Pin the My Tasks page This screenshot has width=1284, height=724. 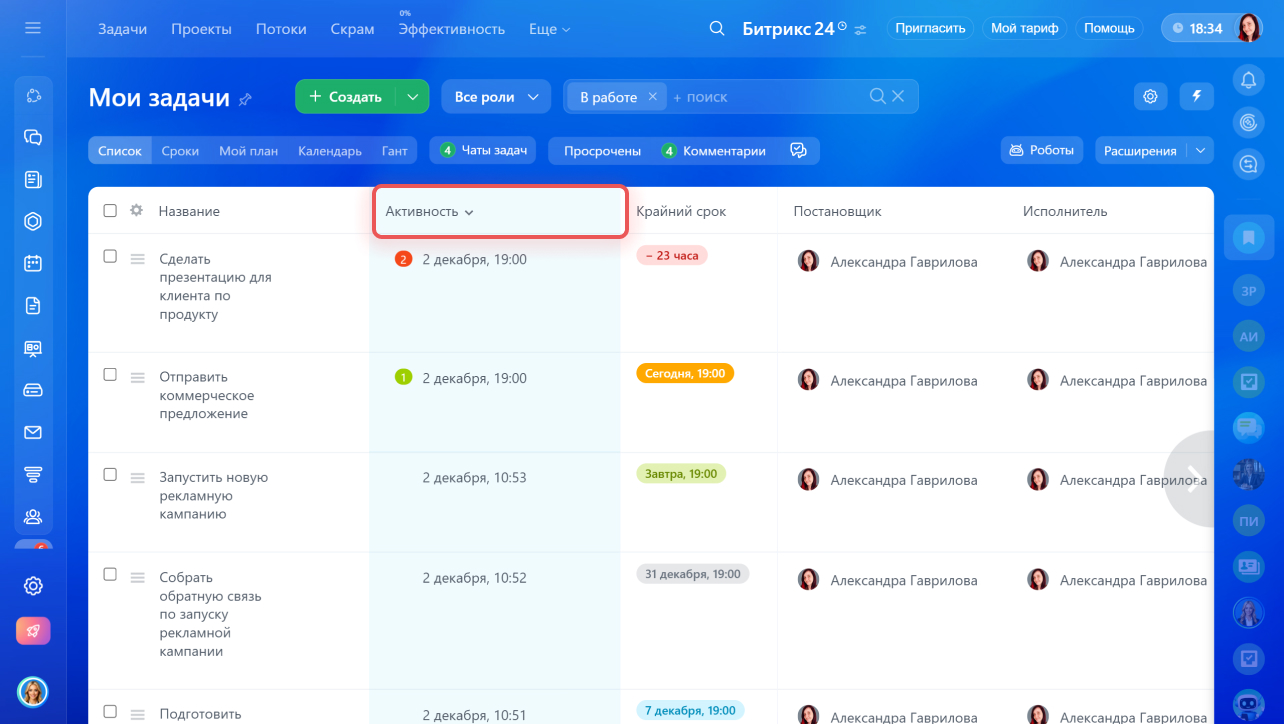click(x=246, y=99)
